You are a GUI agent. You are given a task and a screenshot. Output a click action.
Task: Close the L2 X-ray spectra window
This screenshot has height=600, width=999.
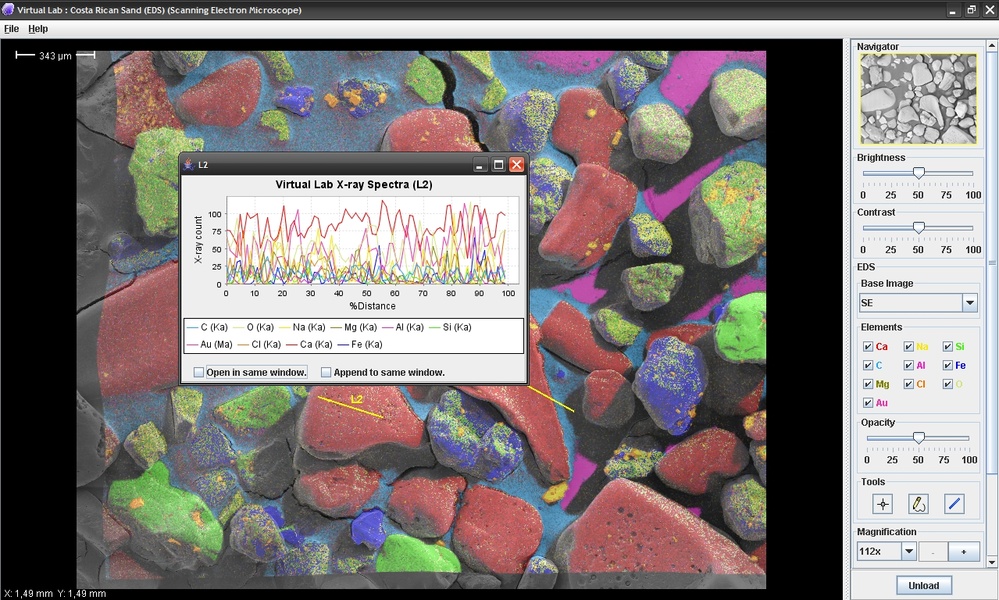516,164
